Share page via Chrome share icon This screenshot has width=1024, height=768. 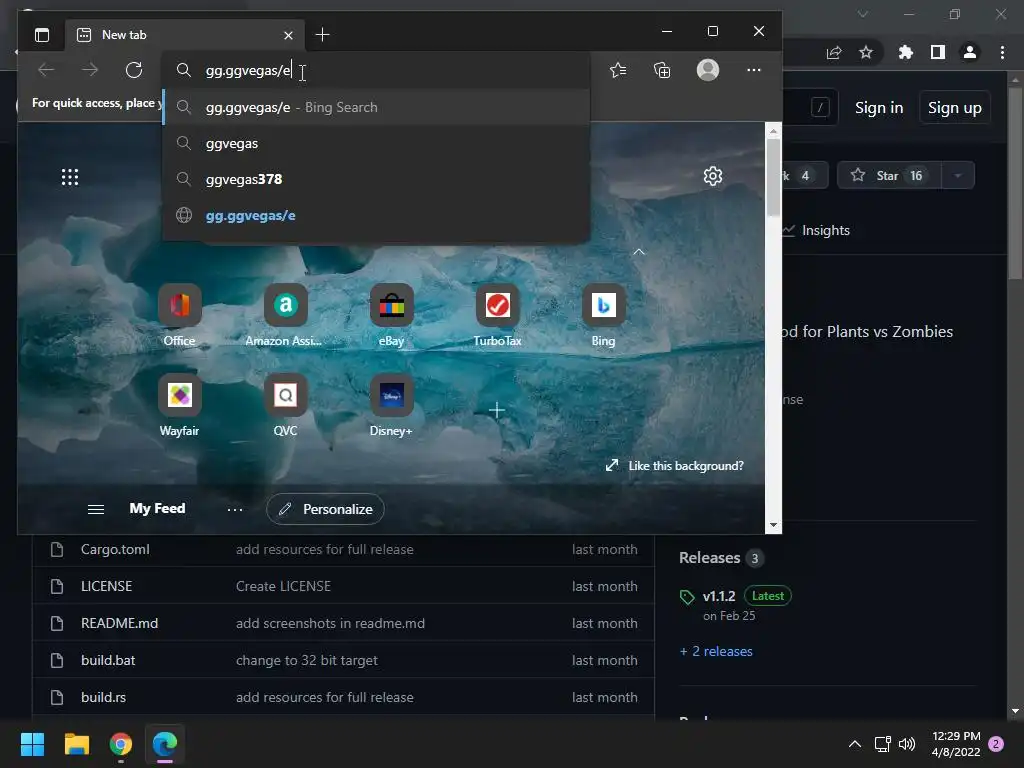pyautogui.click(x=834, y=52)
